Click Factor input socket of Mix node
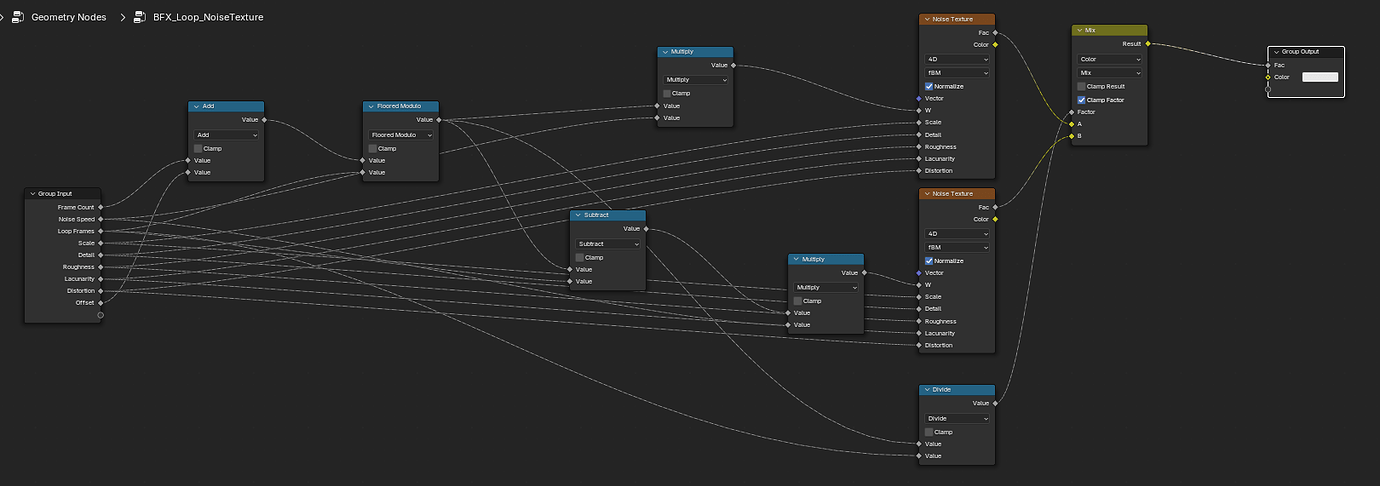Viewport: 1380px width, 486px height. pos(1071,112)
